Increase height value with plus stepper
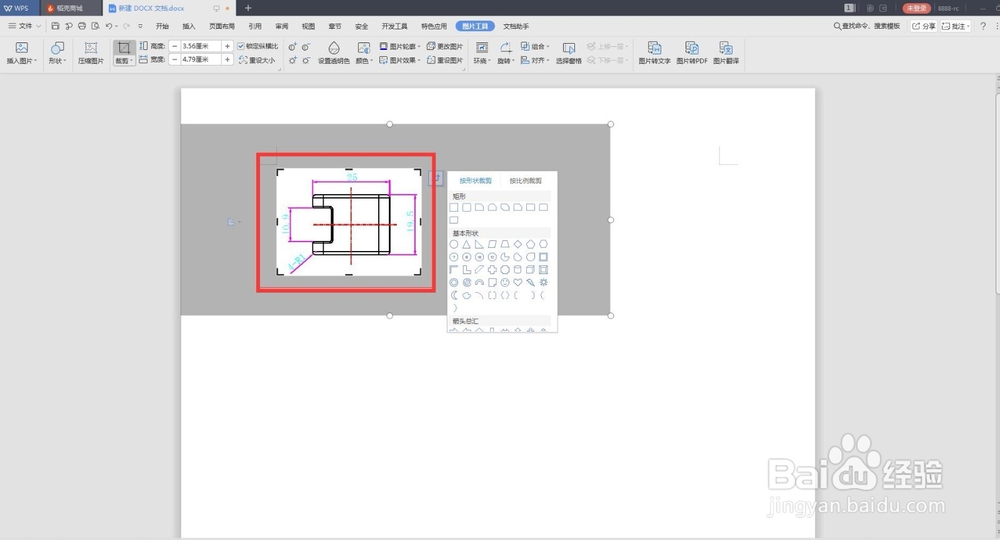Screen dimensions: 1000x540 point(227,46)
